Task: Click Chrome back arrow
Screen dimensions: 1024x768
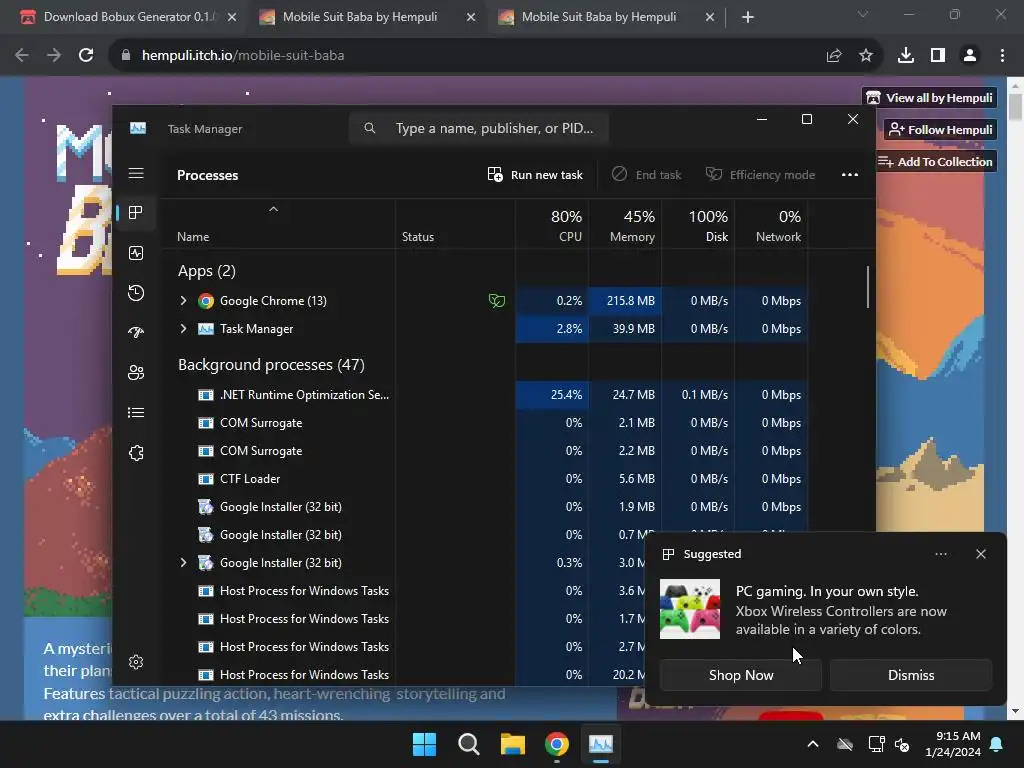Action: 22,56
